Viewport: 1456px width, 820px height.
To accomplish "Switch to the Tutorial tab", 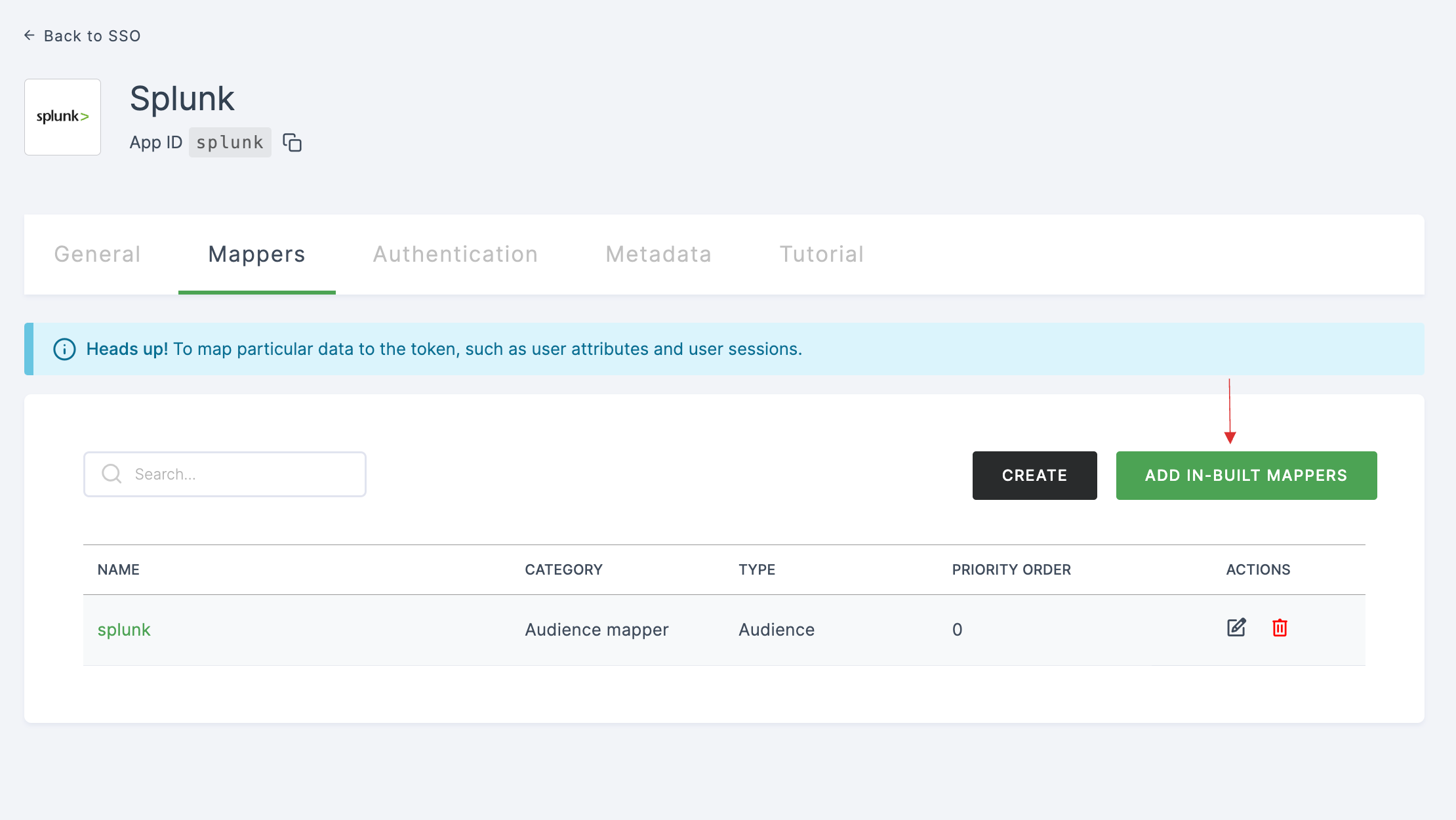I will click(x=822, y=254).
